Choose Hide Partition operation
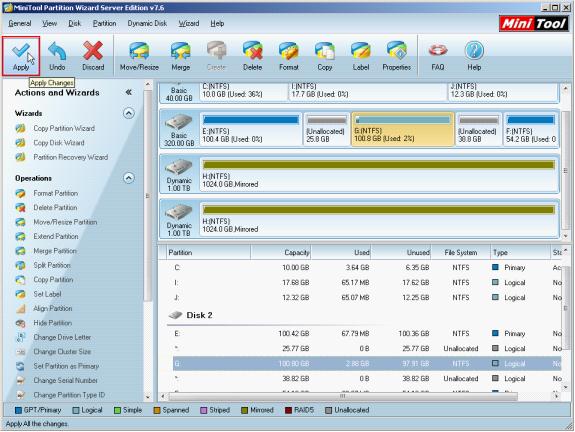Image resolution: width=575 pixels, height=432 pixels. tap(52, 323)
